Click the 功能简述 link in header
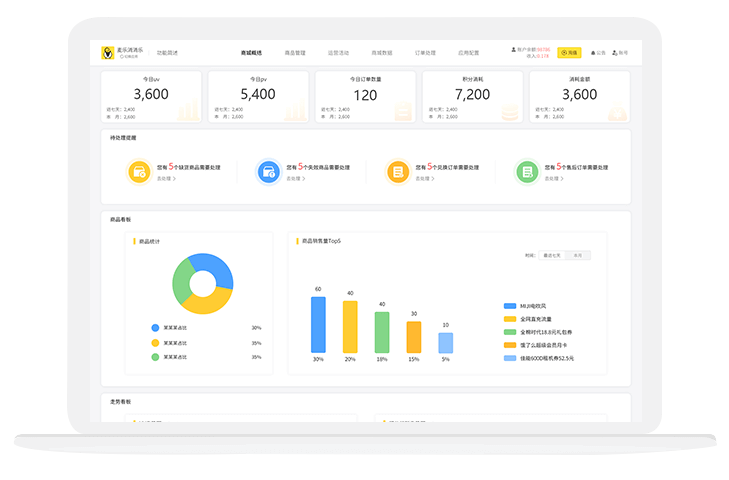Screen dimensions: 729x480 (167, 52)
